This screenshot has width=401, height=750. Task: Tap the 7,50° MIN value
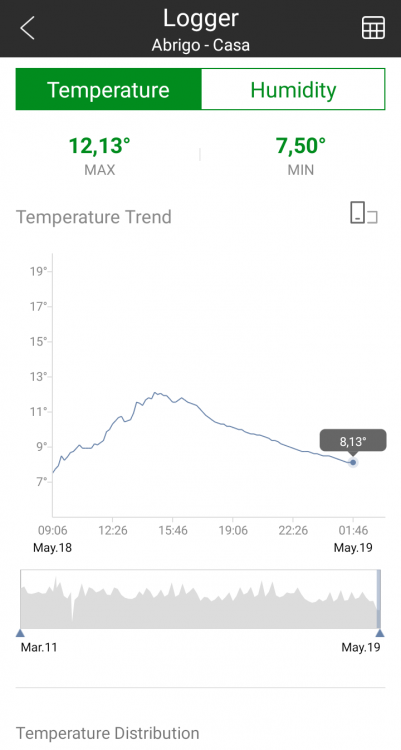[301, 145]
